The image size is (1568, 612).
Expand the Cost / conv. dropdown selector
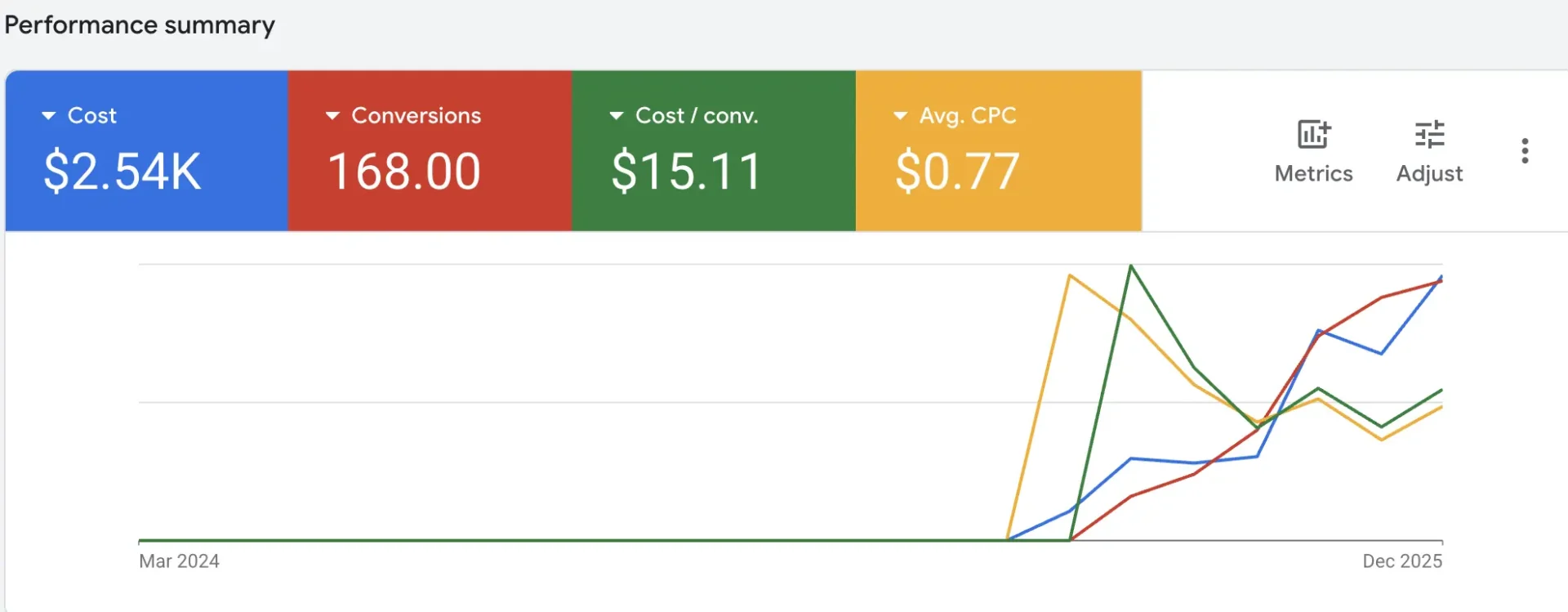(615, 115)
